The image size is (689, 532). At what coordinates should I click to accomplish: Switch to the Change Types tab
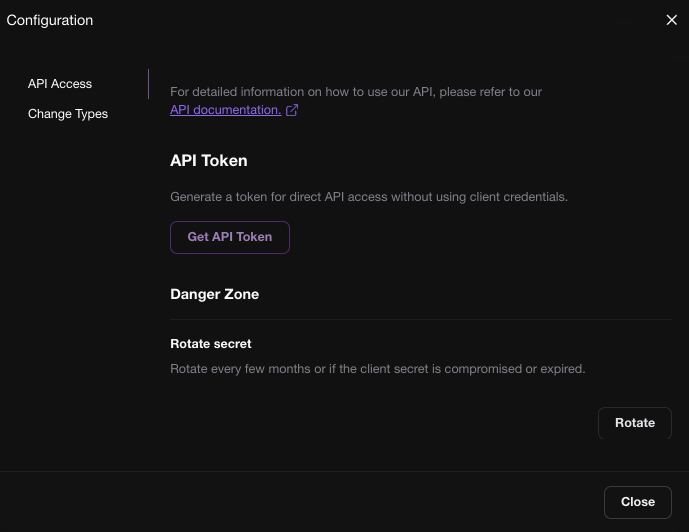pos(68,114)
